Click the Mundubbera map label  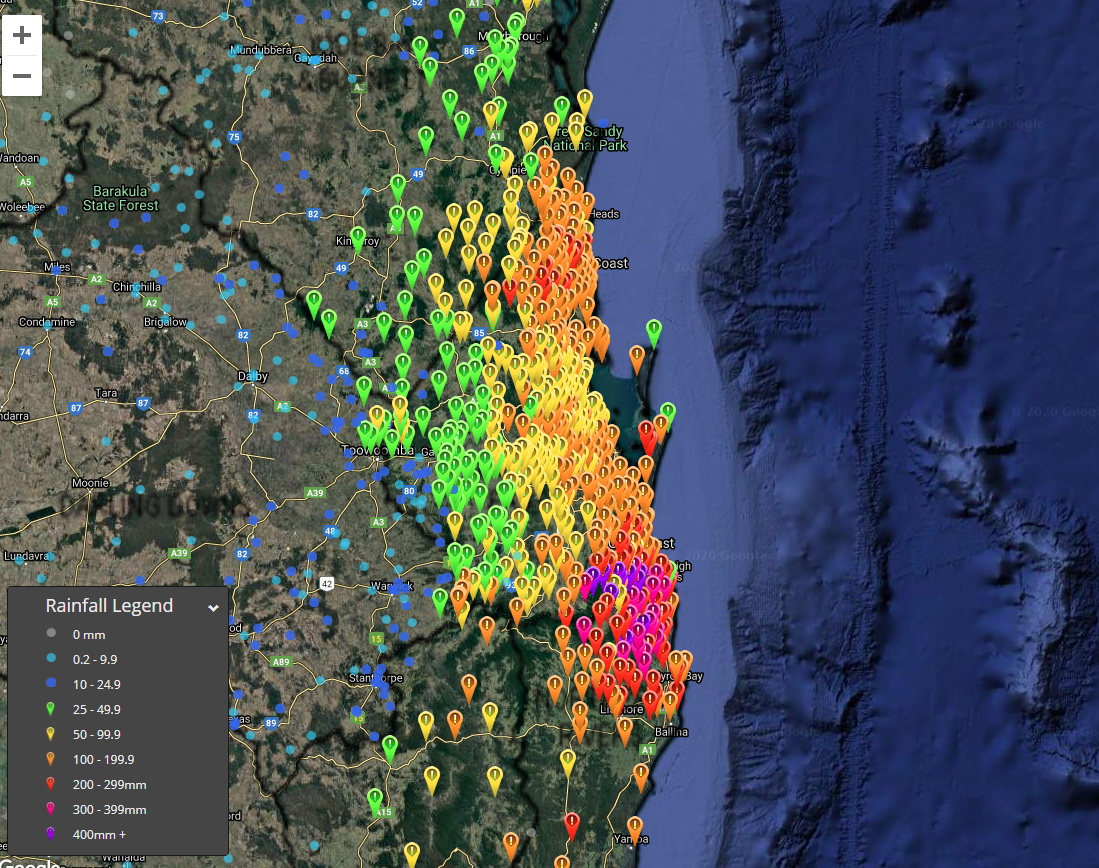(x=261, y=50)
